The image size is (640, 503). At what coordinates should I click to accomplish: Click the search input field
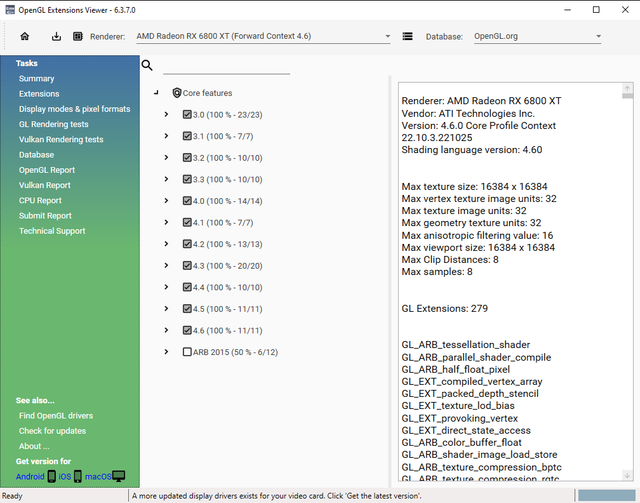(227, 66)
